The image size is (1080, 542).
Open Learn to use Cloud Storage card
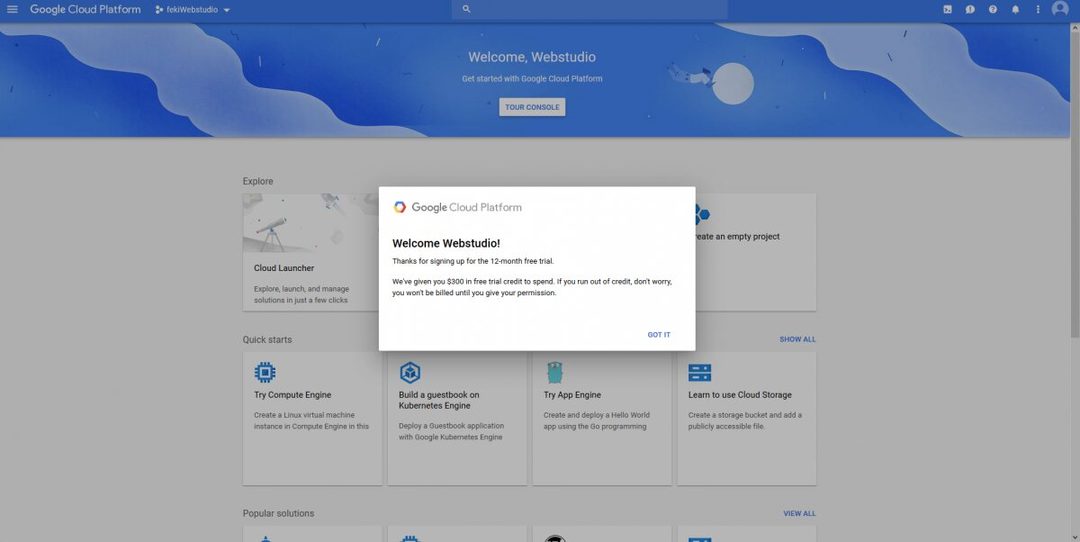(747, 419)
